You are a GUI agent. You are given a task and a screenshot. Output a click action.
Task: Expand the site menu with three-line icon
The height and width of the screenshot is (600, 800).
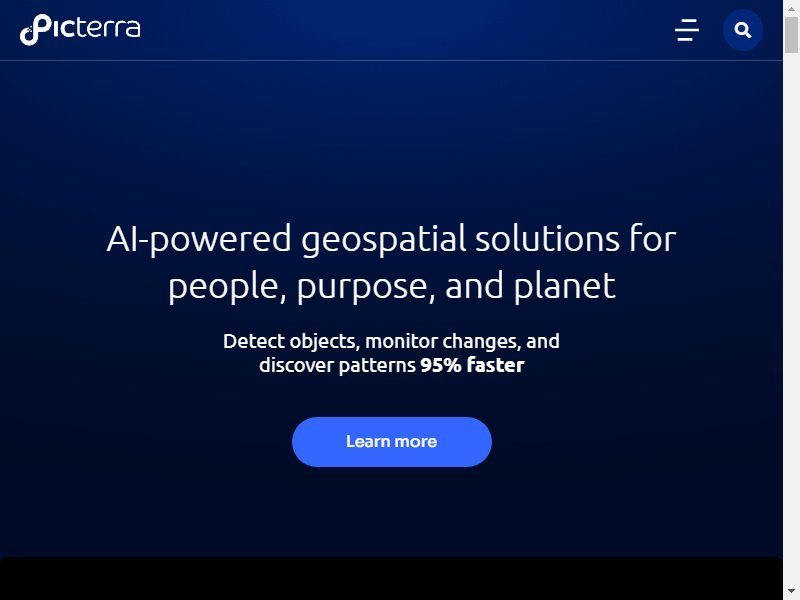pyautogui.click(x=687, y=30)
